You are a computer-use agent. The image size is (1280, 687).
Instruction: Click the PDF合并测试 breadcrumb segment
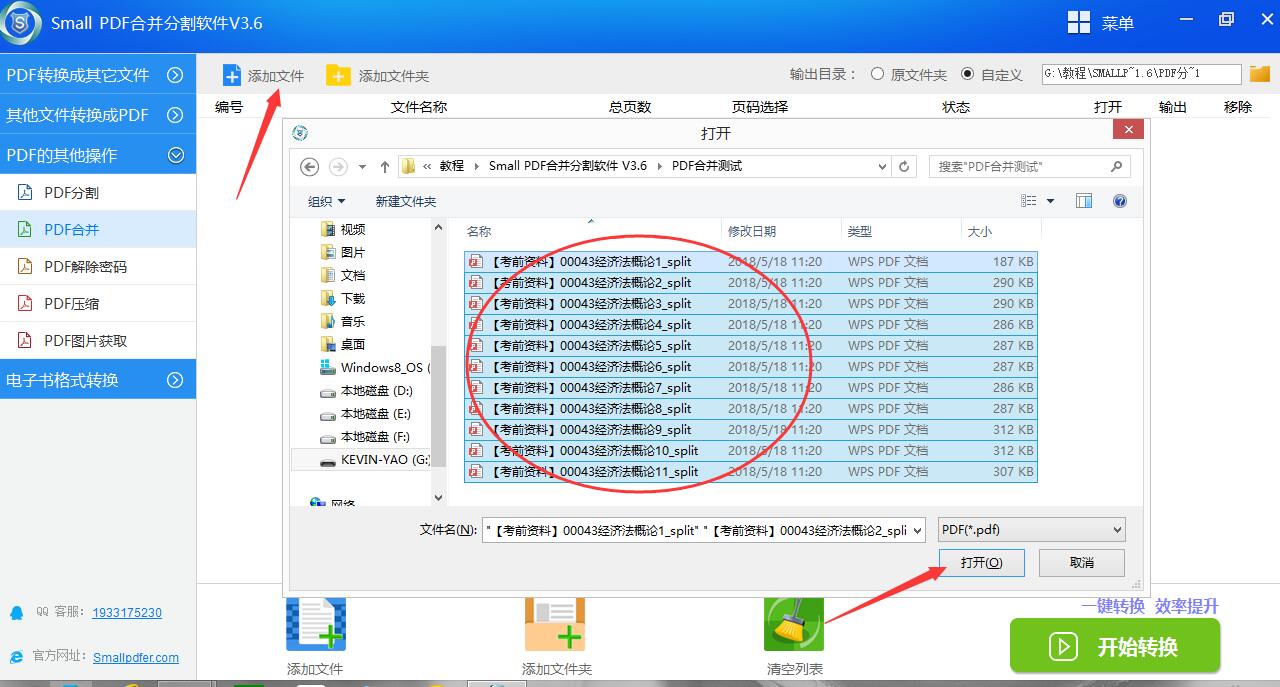pos(707,166)
